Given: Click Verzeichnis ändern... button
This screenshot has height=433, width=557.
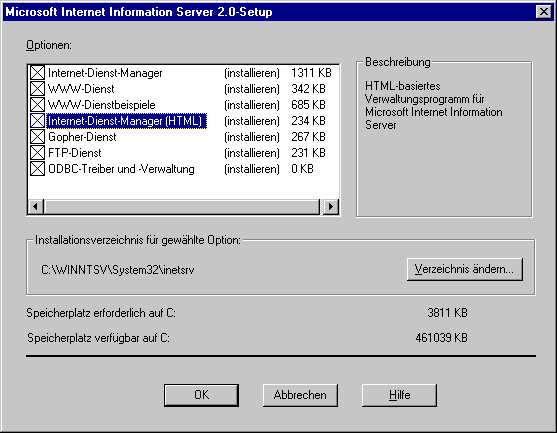Looking at the screenshot, I should coord(465,269).
